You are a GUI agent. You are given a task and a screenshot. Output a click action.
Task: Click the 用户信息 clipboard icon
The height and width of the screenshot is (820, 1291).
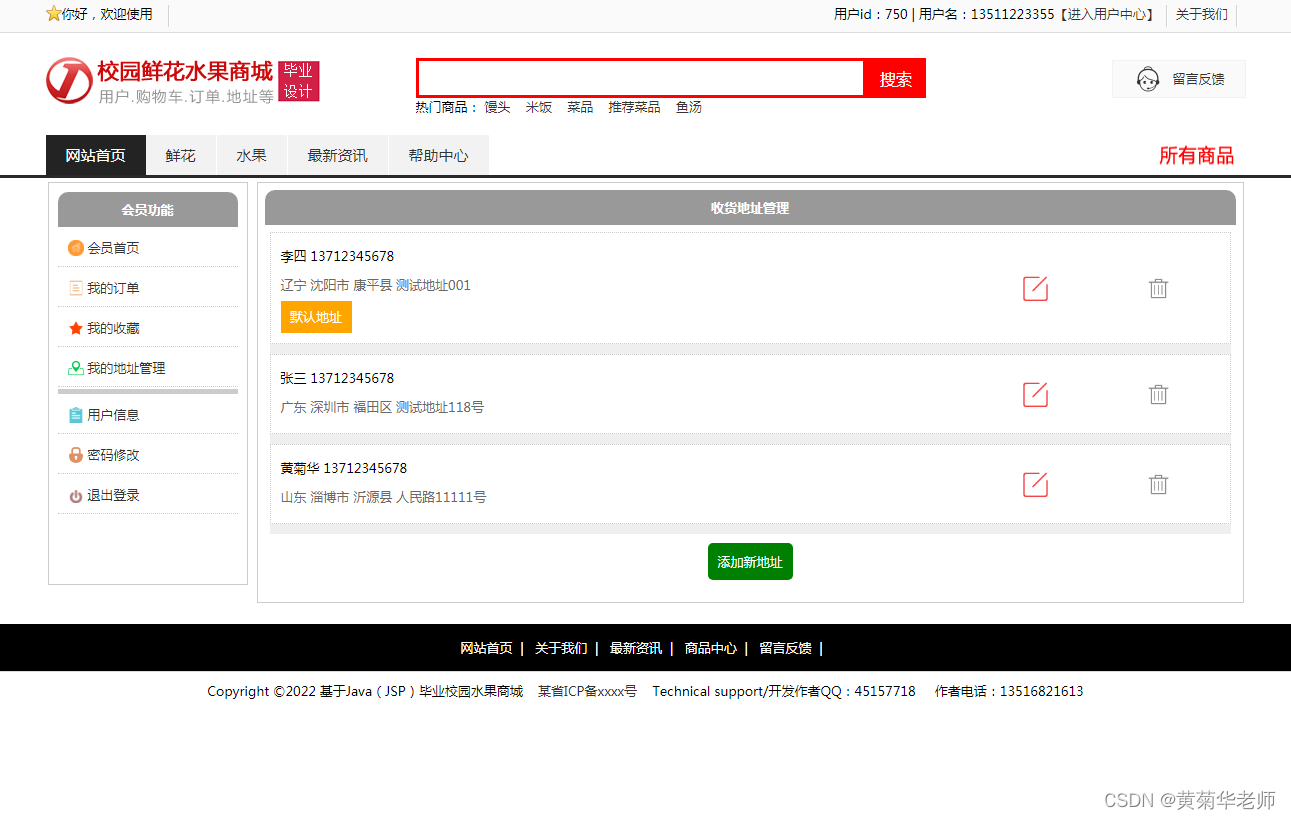tap(75, 415)
